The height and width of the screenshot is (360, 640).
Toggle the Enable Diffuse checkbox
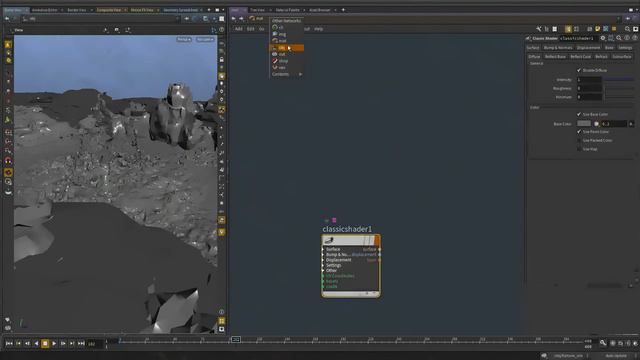[x=579, y=71]
